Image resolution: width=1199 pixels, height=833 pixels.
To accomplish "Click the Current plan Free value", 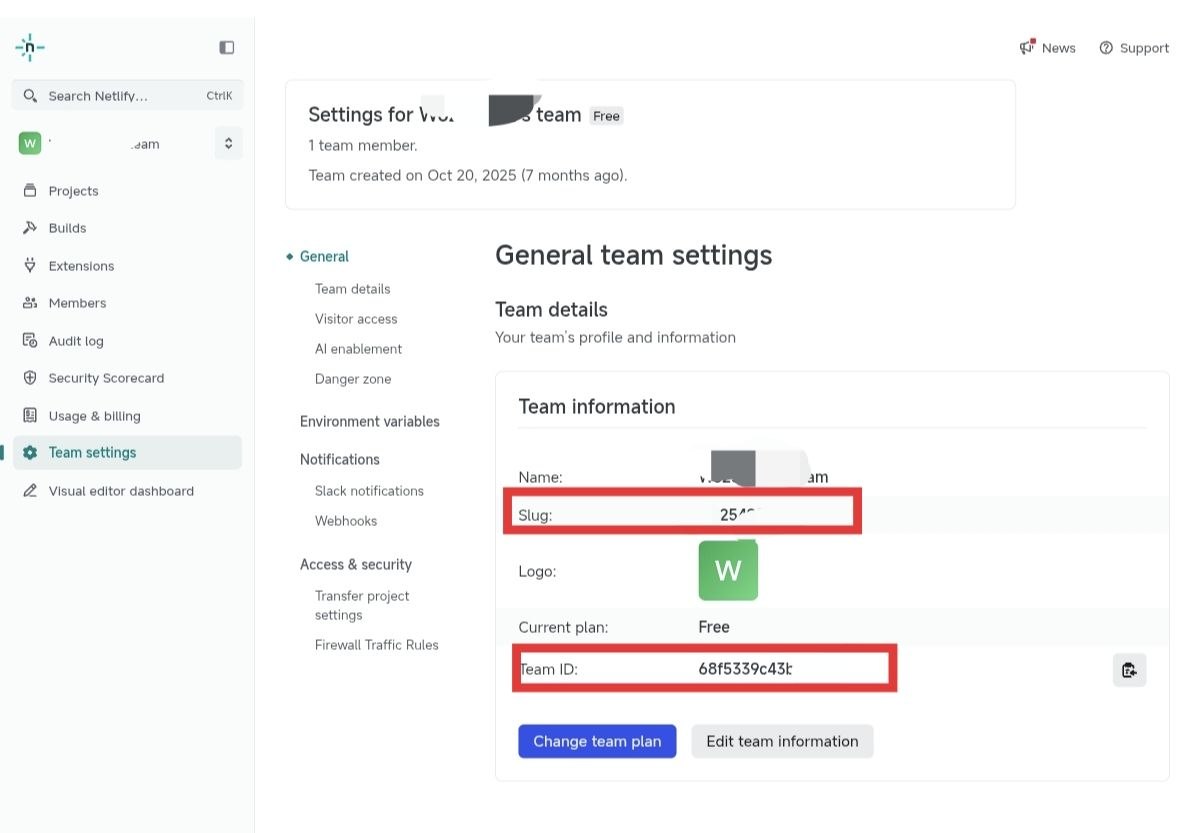I will pyautogui.click(x=713, y=627).
